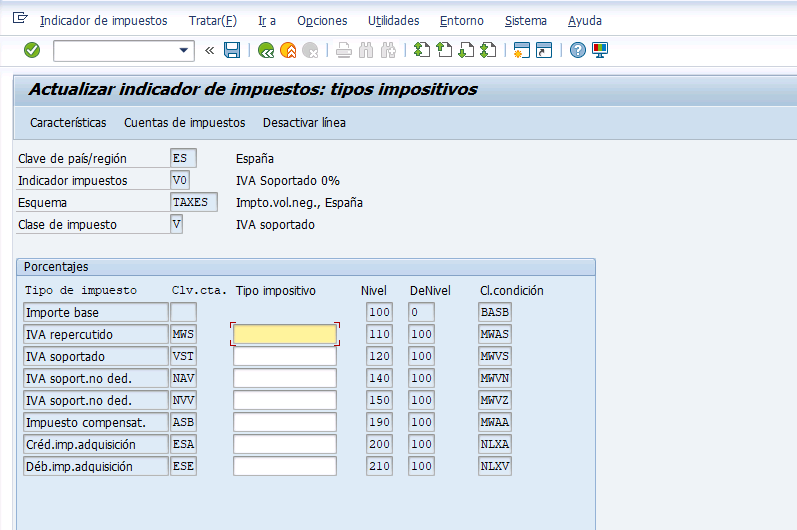
Task: Click the Impto.vol.neg., España description
Action: tap(299, 202)
